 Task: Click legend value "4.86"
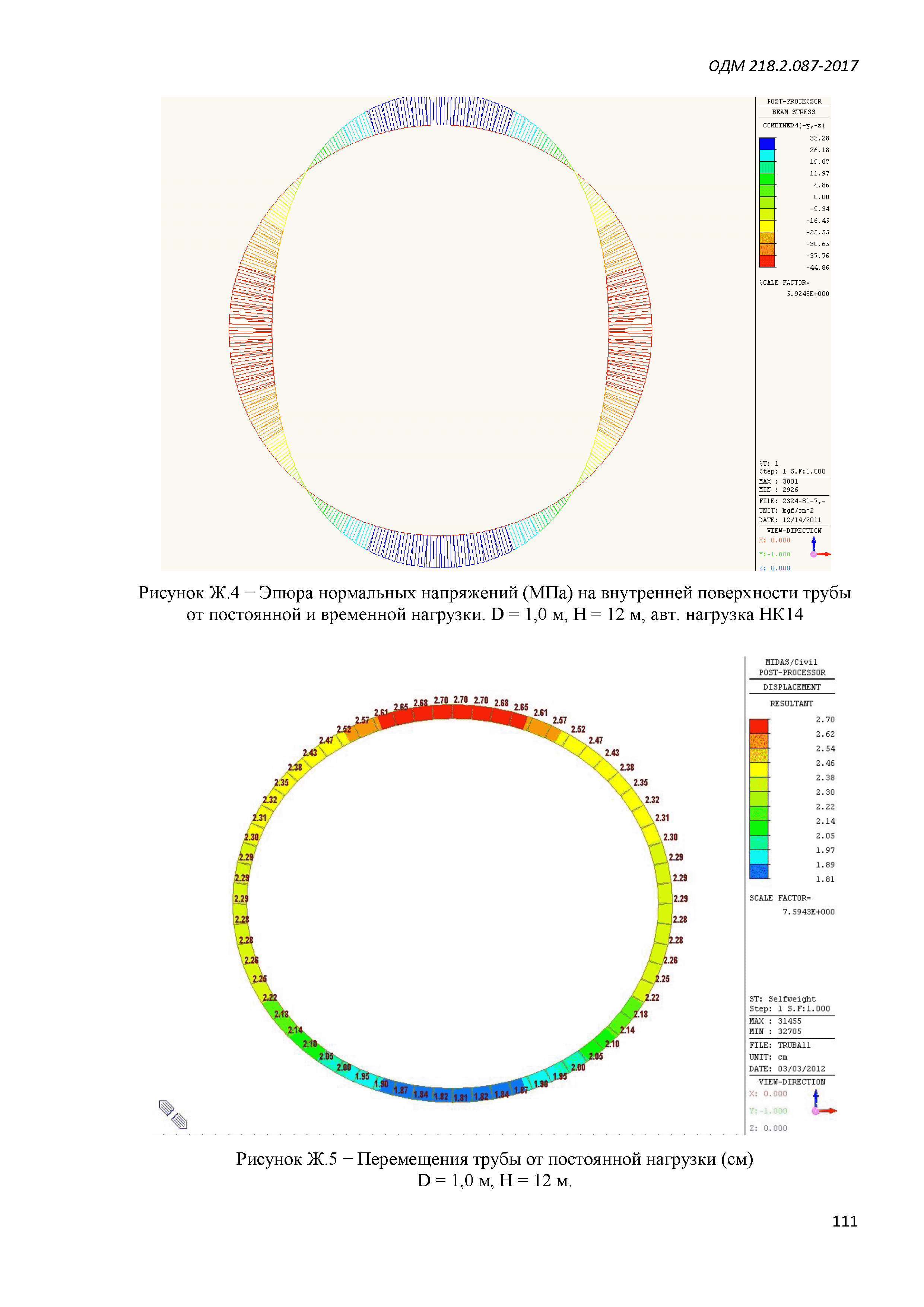[x=821, y=186]
